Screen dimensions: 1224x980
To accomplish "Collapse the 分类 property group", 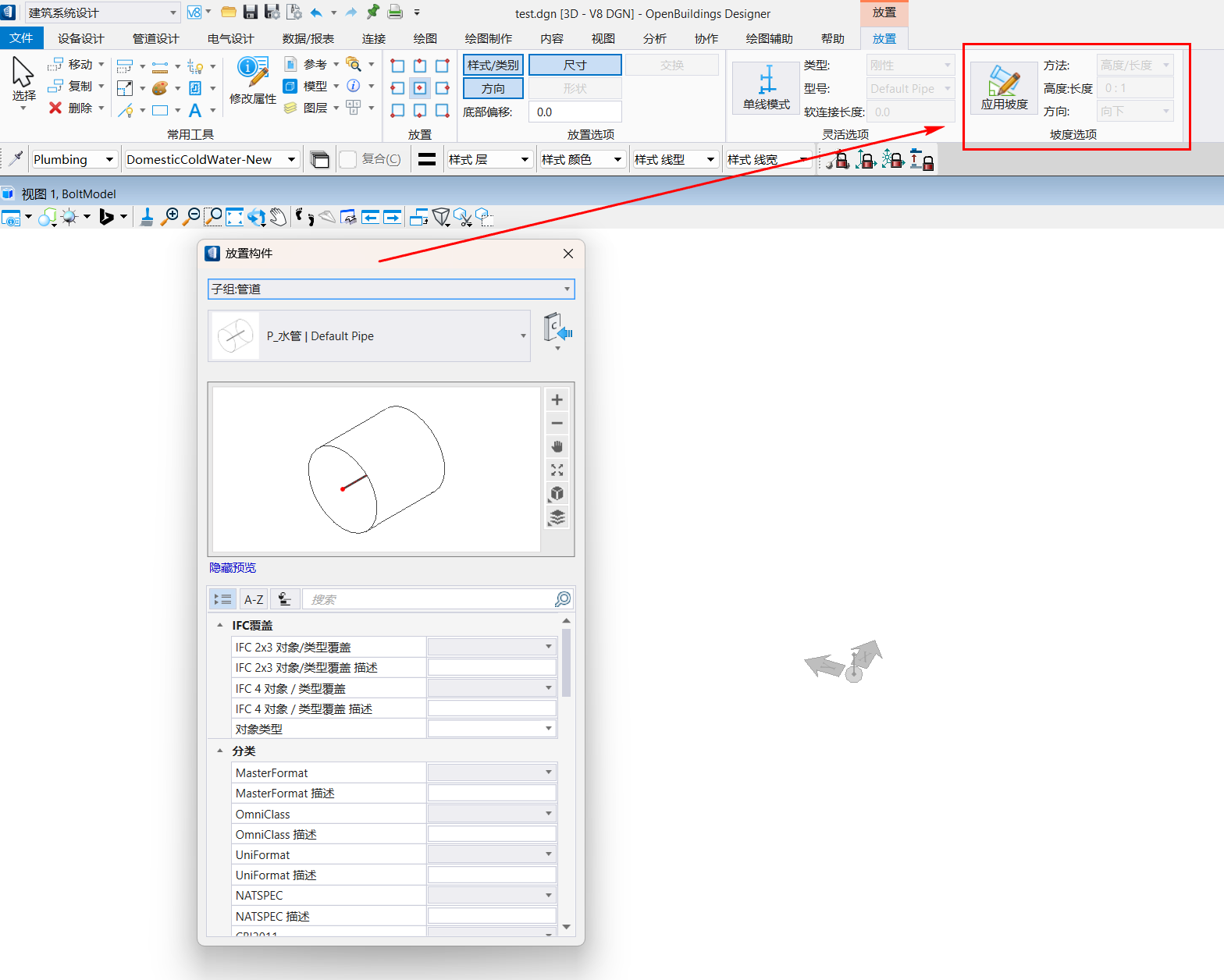I will pos(220,751).
